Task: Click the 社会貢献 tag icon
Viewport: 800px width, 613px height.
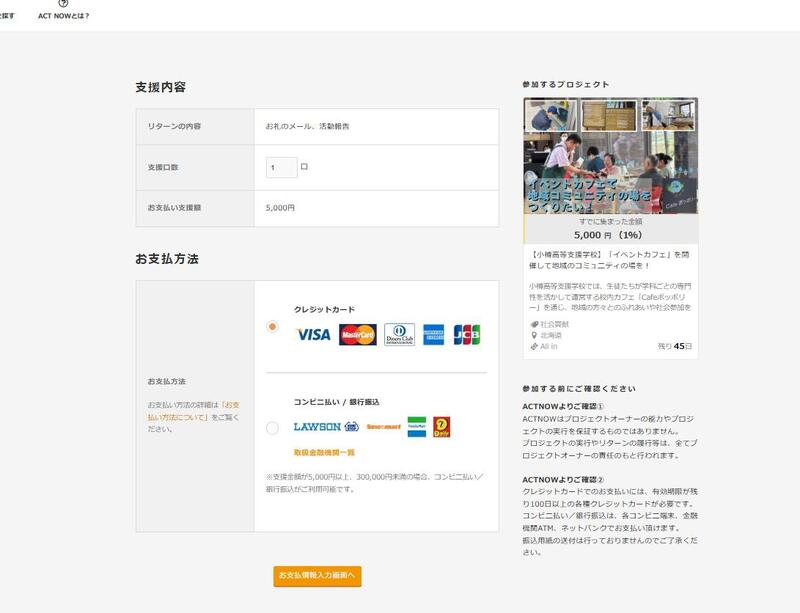Action: pos(534,324)
